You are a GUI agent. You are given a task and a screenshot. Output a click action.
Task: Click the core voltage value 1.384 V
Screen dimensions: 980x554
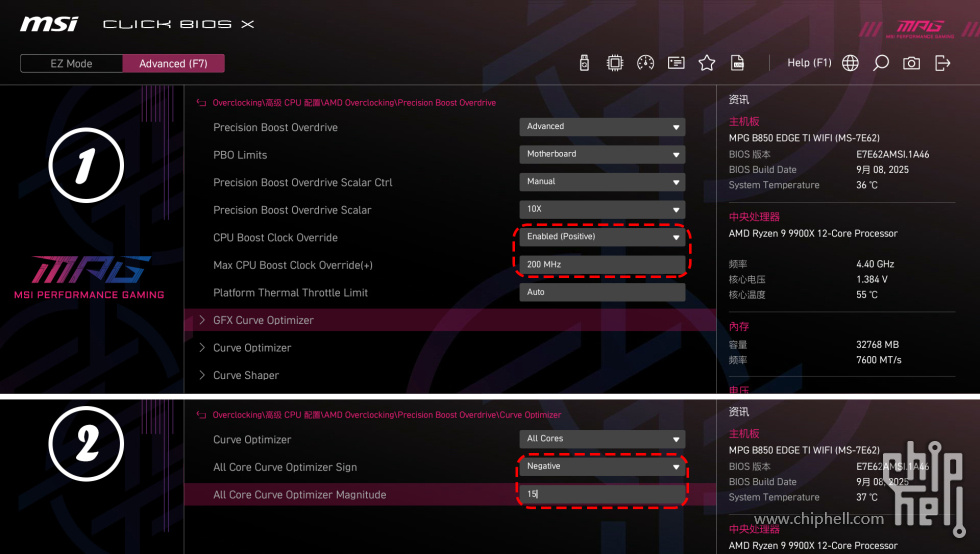tap(872, 280)
